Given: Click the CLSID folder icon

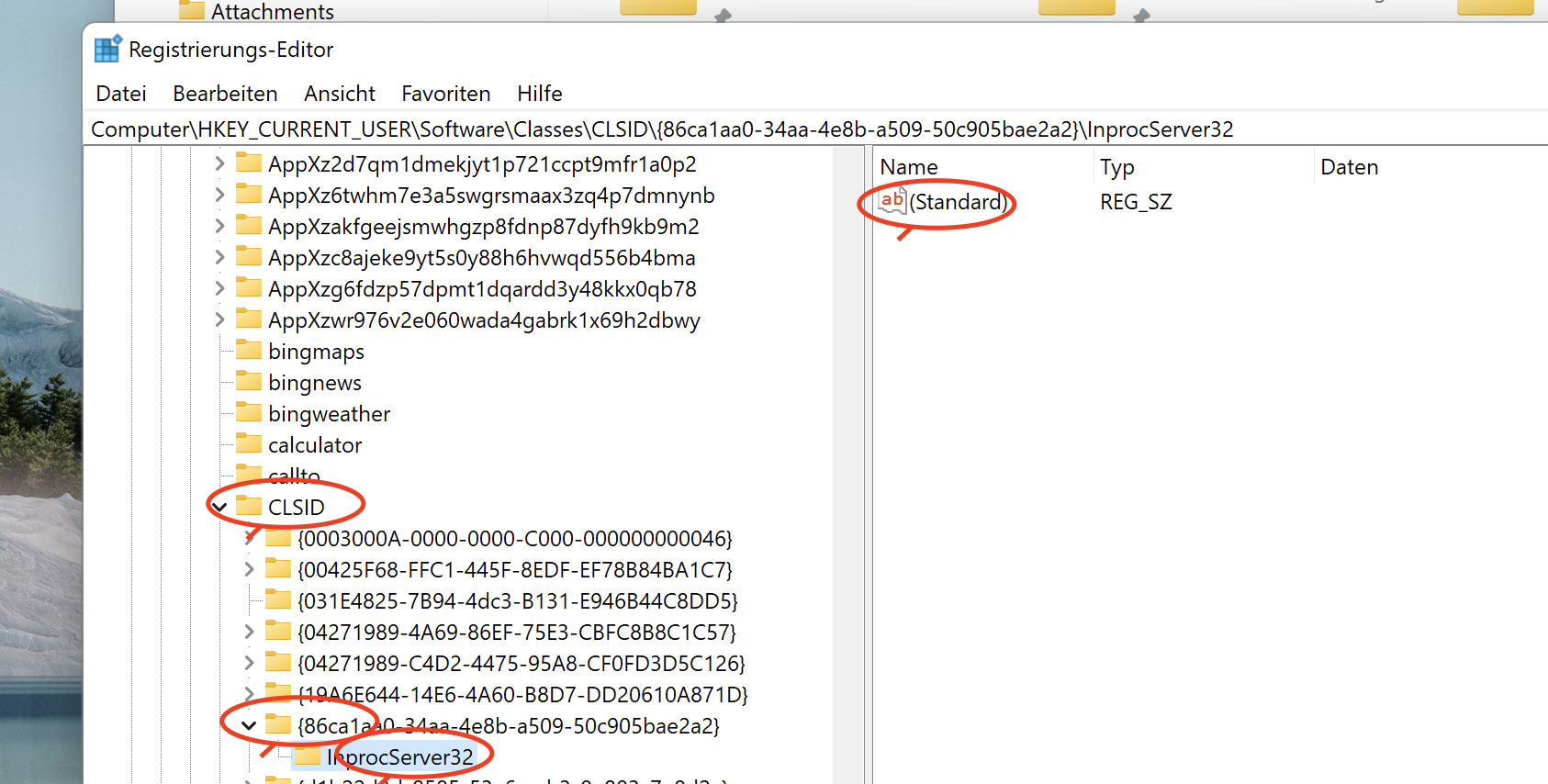Looking at the screenshot, I should (x=249, y=507).
